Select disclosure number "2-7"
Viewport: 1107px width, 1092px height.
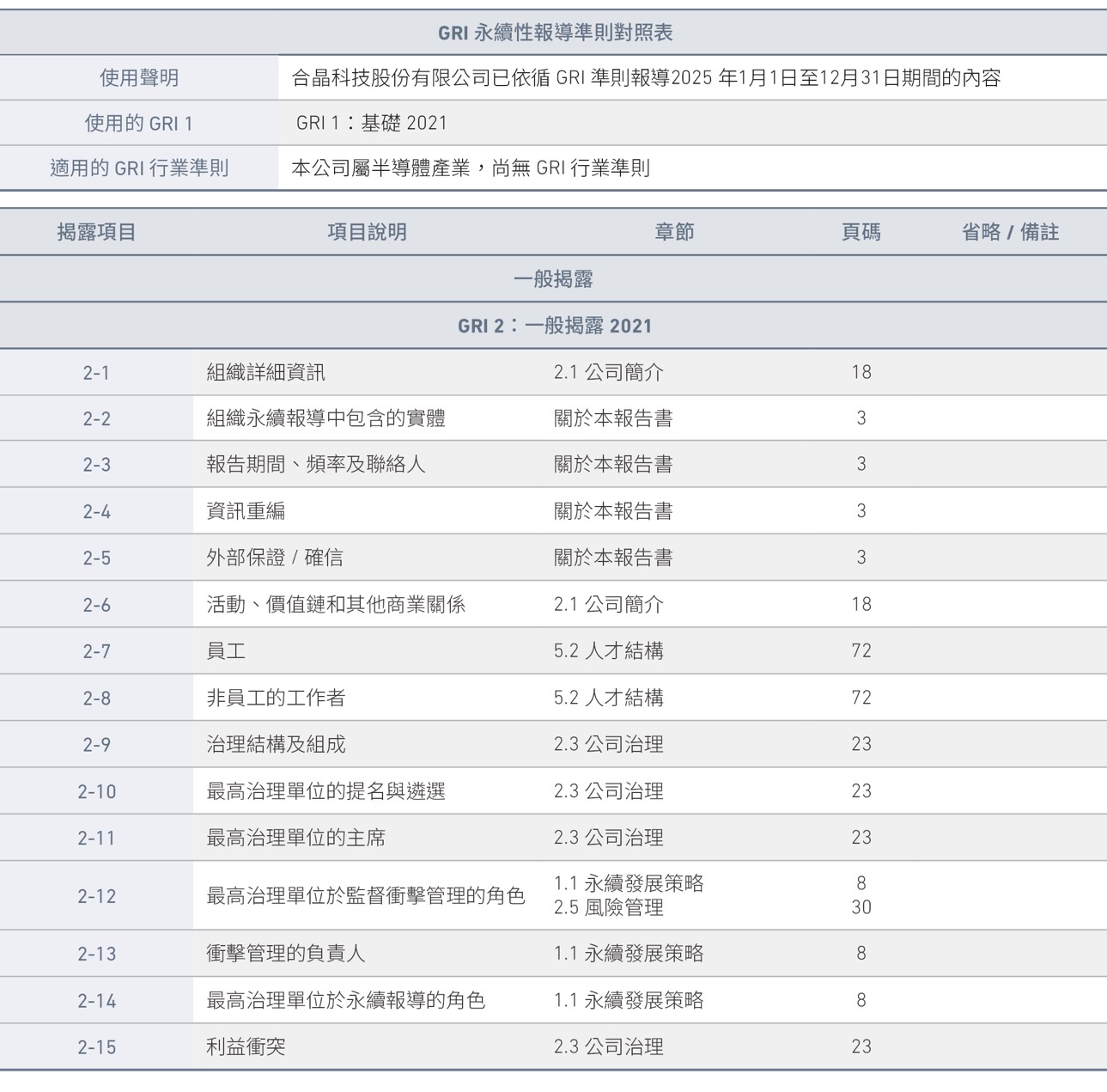[x=96, y=651]
